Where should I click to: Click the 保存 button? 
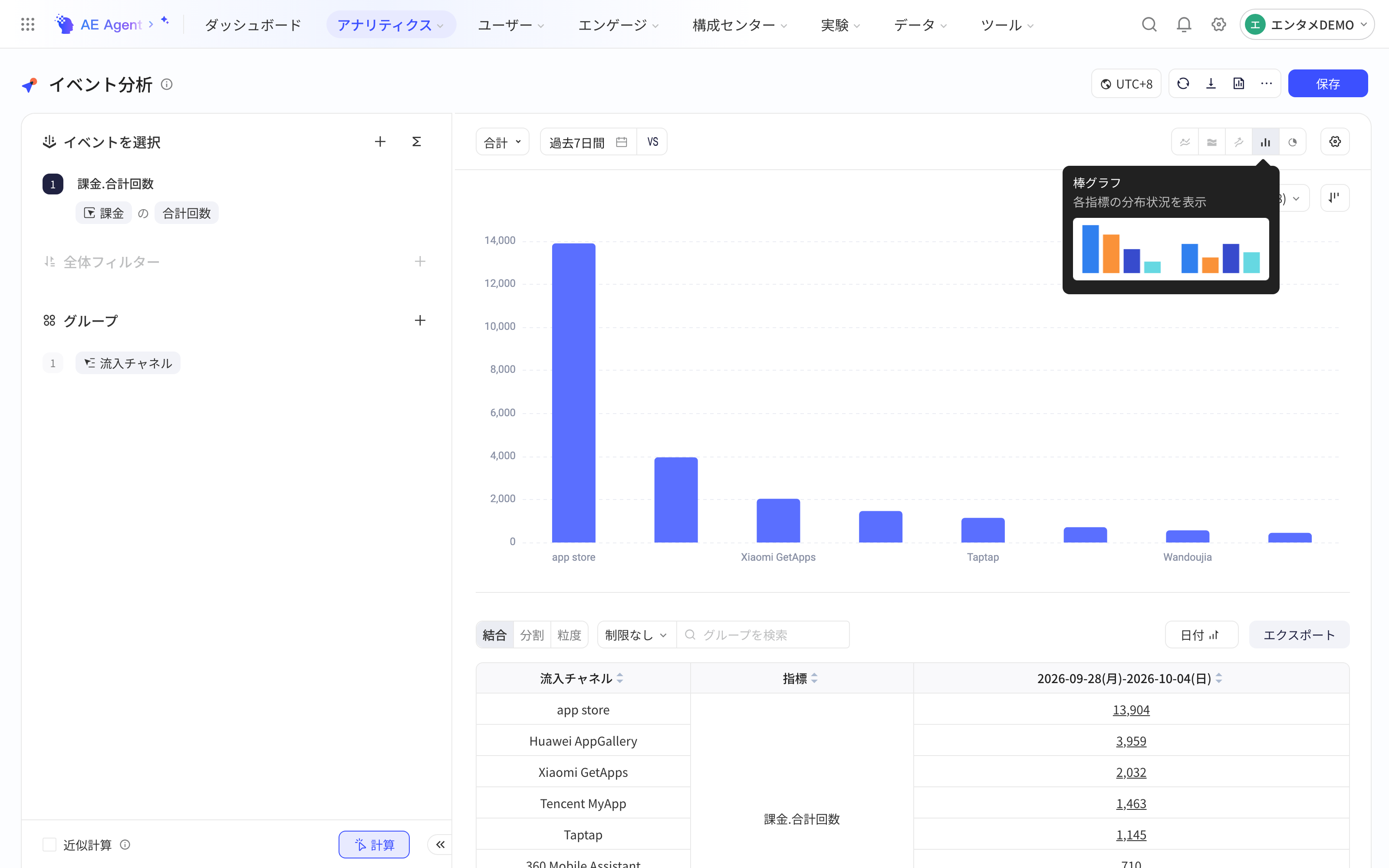tap(1328, 84)
